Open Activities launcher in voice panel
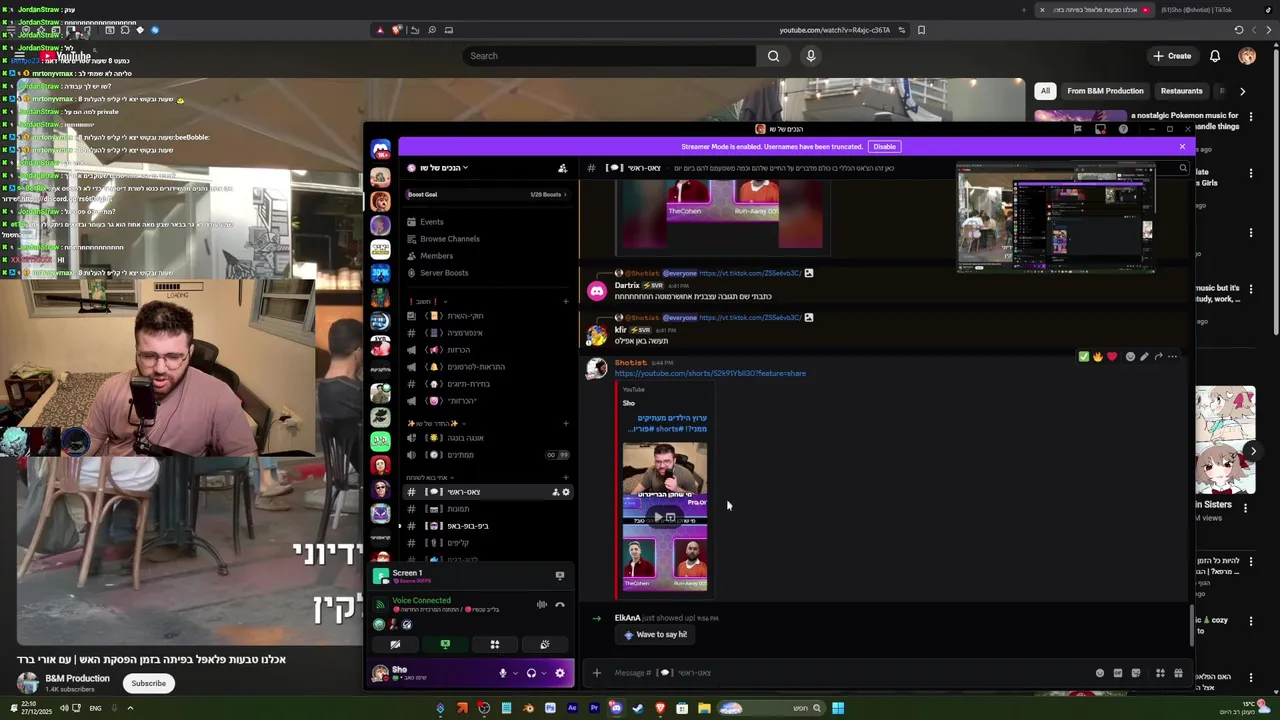The width and height of the screenshot is (1280, 720). 494,645
